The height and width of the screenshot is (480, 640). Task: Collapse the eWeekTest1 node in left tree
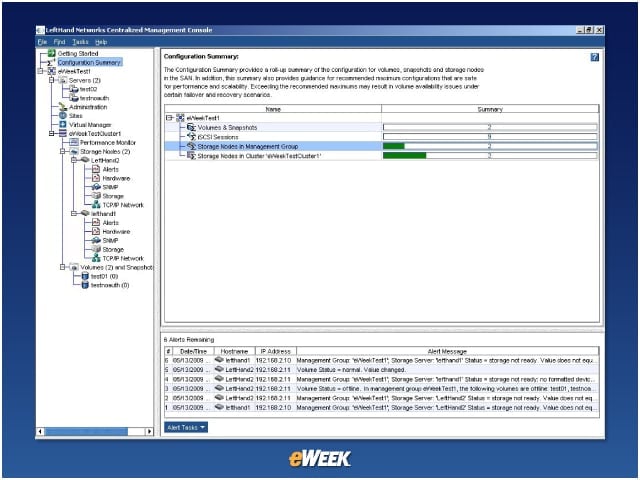(40, 71)
